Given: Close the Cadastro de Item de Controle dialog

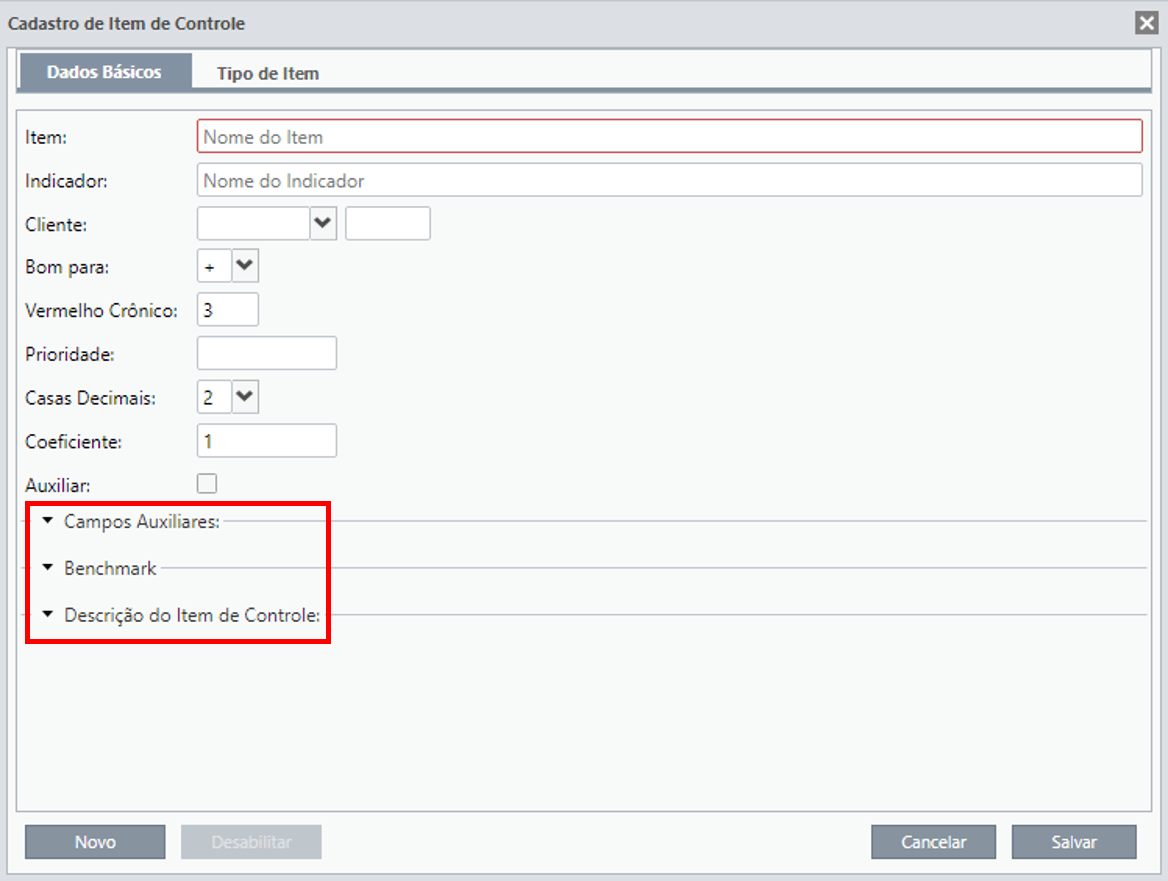Looking at the screenshot, I should tap(1146, 23).
